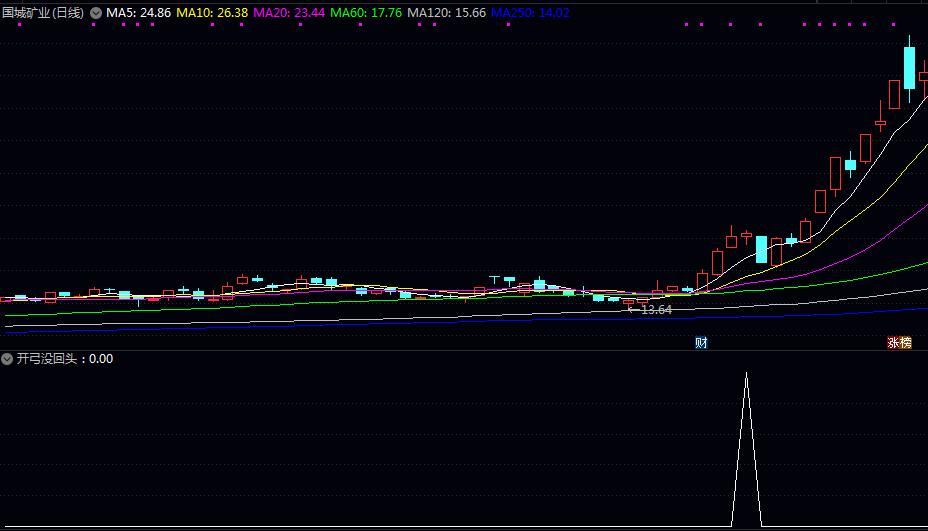This screenshot has height=531, width=928.
Task: Click the spike peak in the indicator panel
Action: point(746,374)
